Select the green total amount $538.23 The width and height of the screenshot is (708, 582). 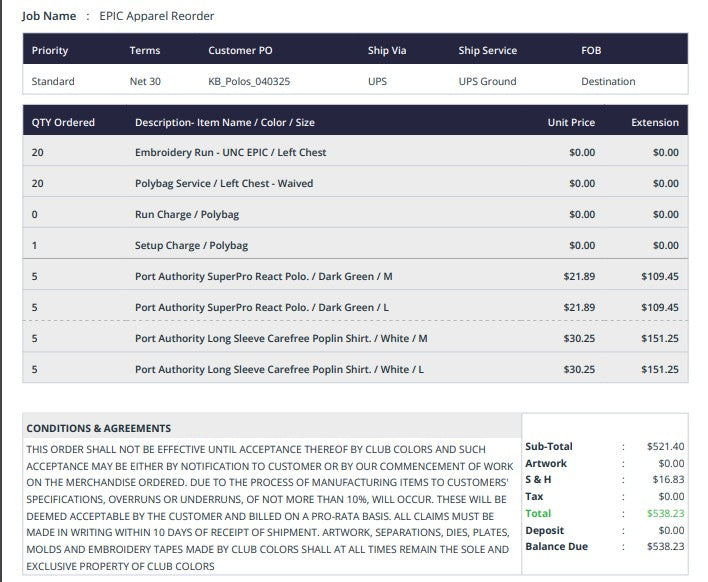(666, 513)
